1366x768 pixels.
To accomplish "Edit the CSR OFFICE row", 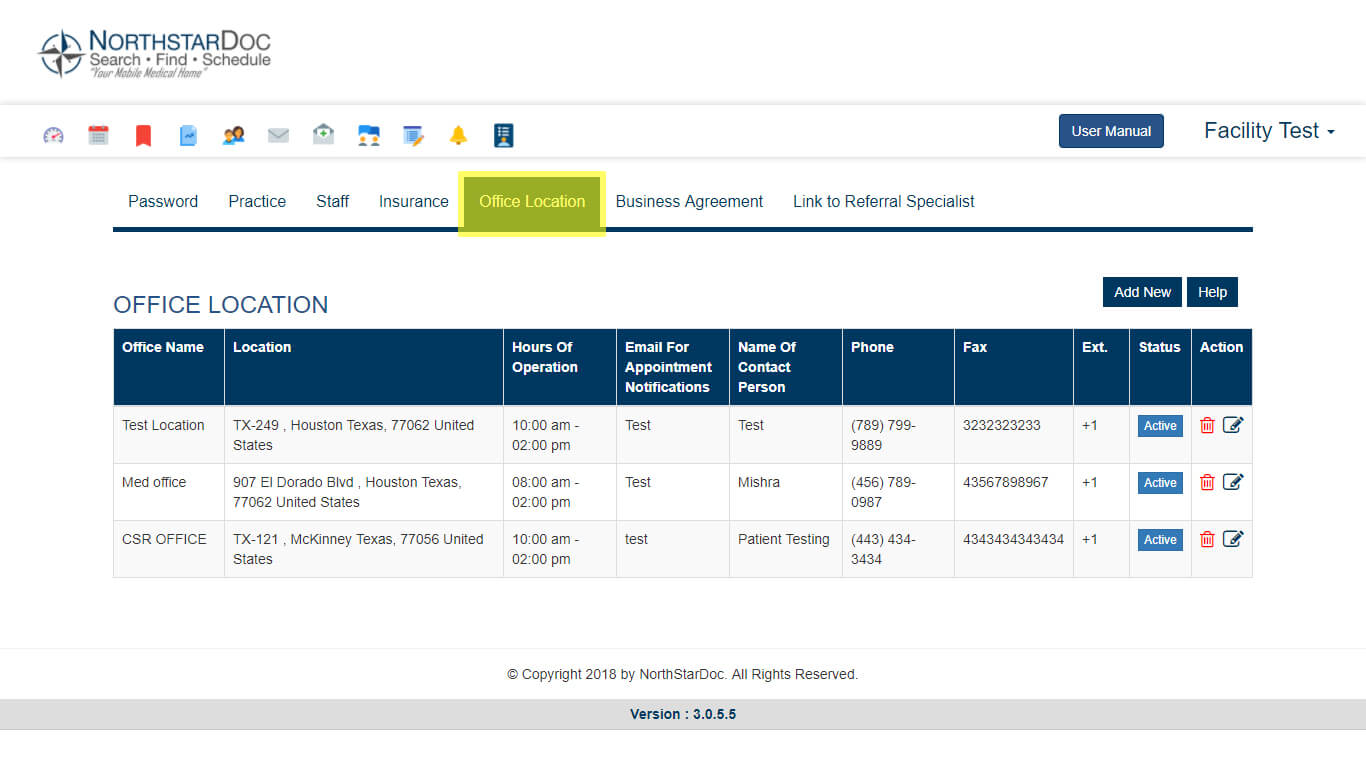I will pos(1233,539).
